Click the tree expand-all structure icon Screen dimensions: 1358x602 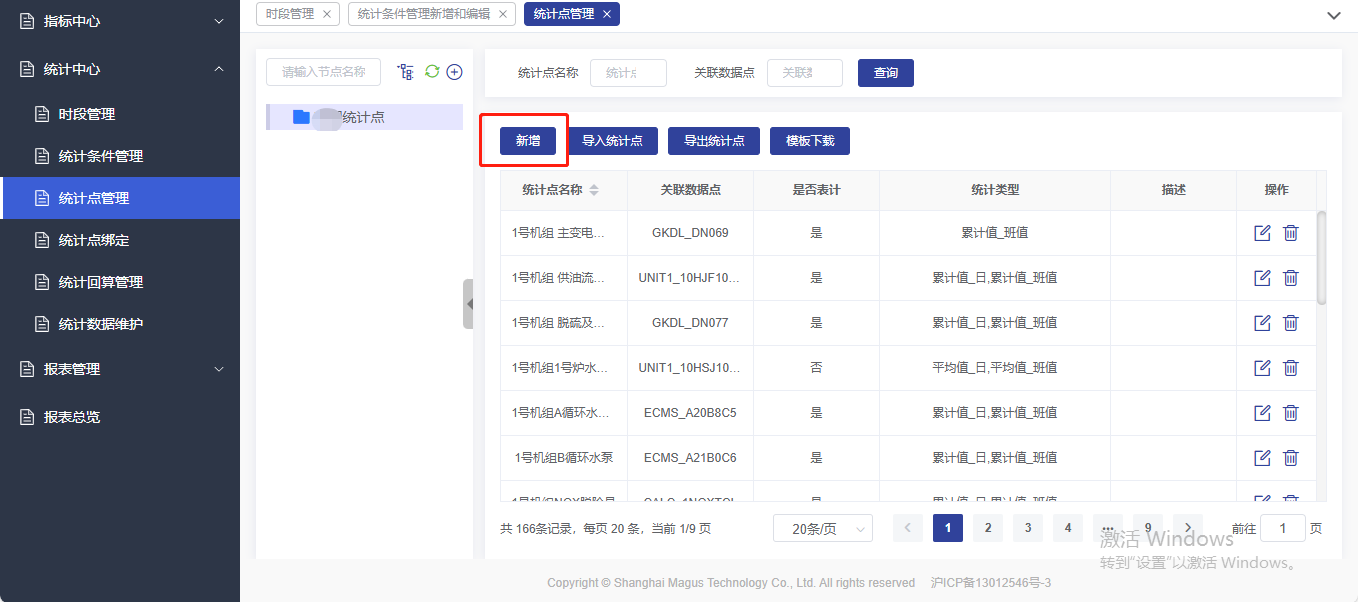(405, 72)
